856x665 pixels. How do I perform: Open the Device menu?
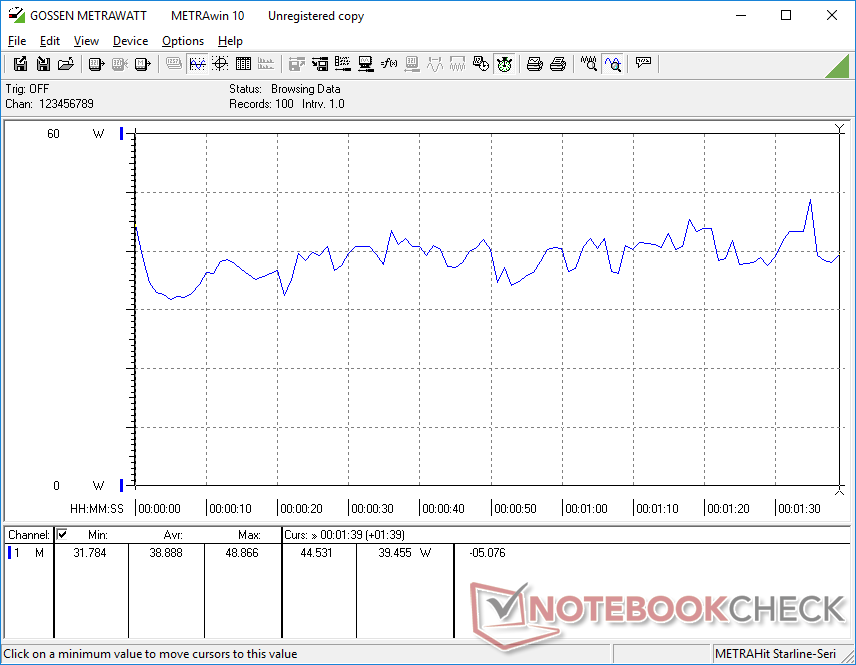(130, 41)
